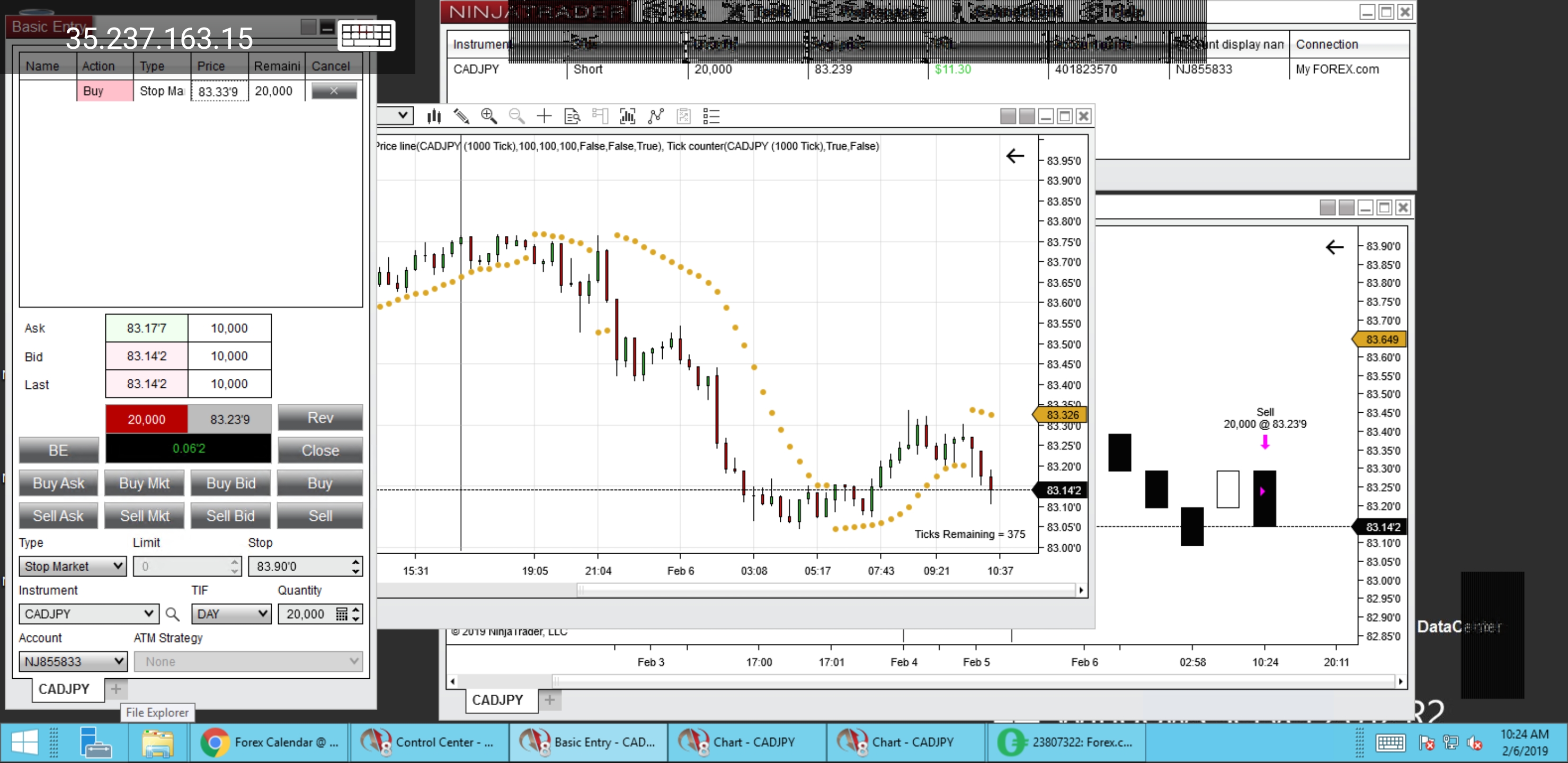The width and height of the screenshot is (1568, 763).
Task: Click the Buy Mkt button
Action: (x=144, y=483)
